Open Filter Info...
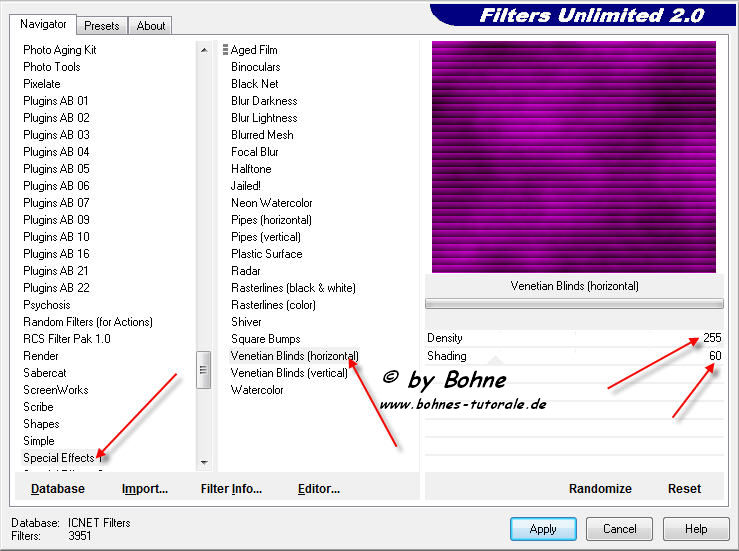 (x=231, y=489)
